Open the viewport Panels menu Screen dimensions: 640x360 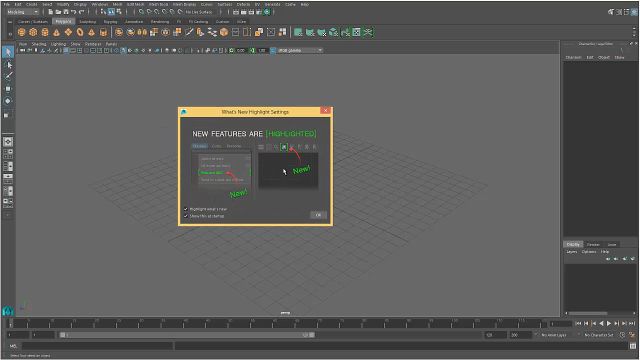click(111, 44)
